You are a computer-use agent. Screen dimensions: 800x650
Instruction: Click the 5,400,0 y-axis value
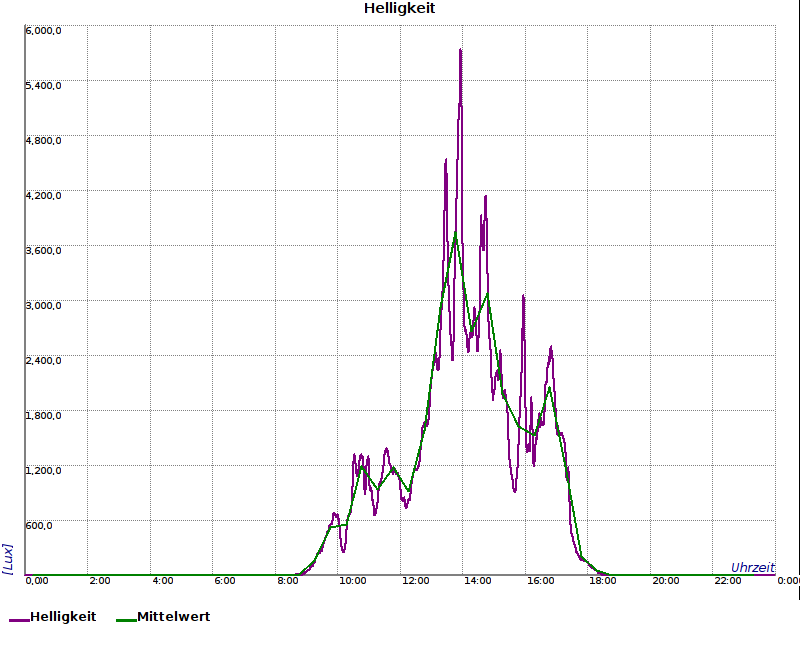point(43,85)
